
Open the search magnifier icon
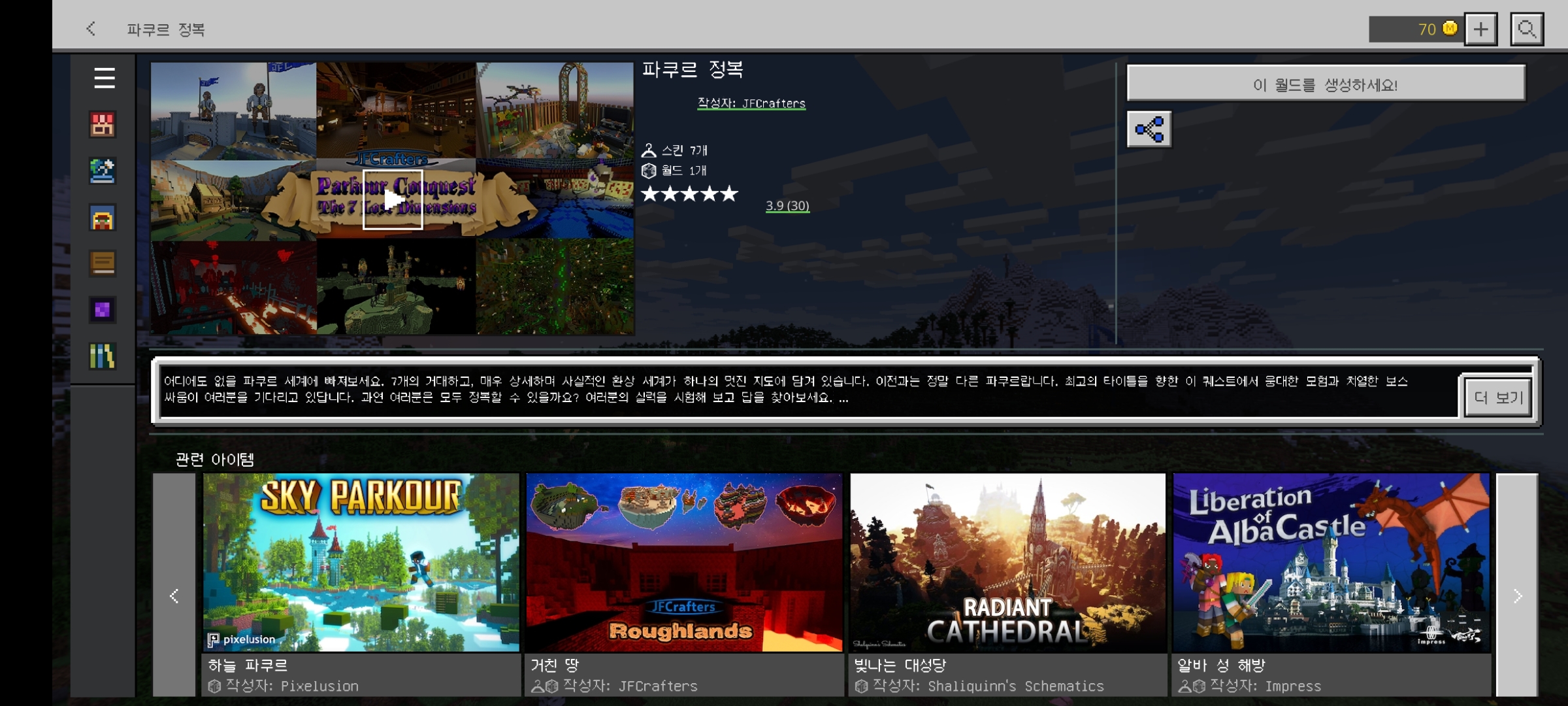[1526, 29]
